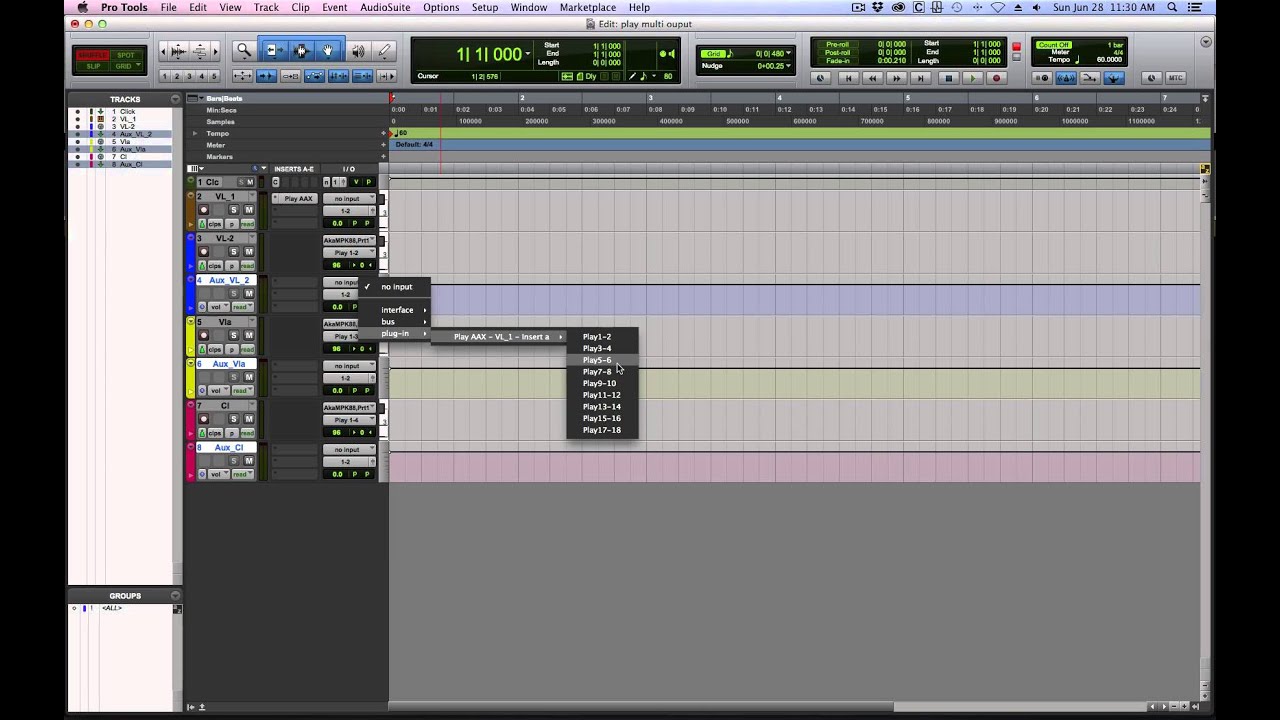Choose Play1-2 from plug-in submenu

click(x=602, y=337)
